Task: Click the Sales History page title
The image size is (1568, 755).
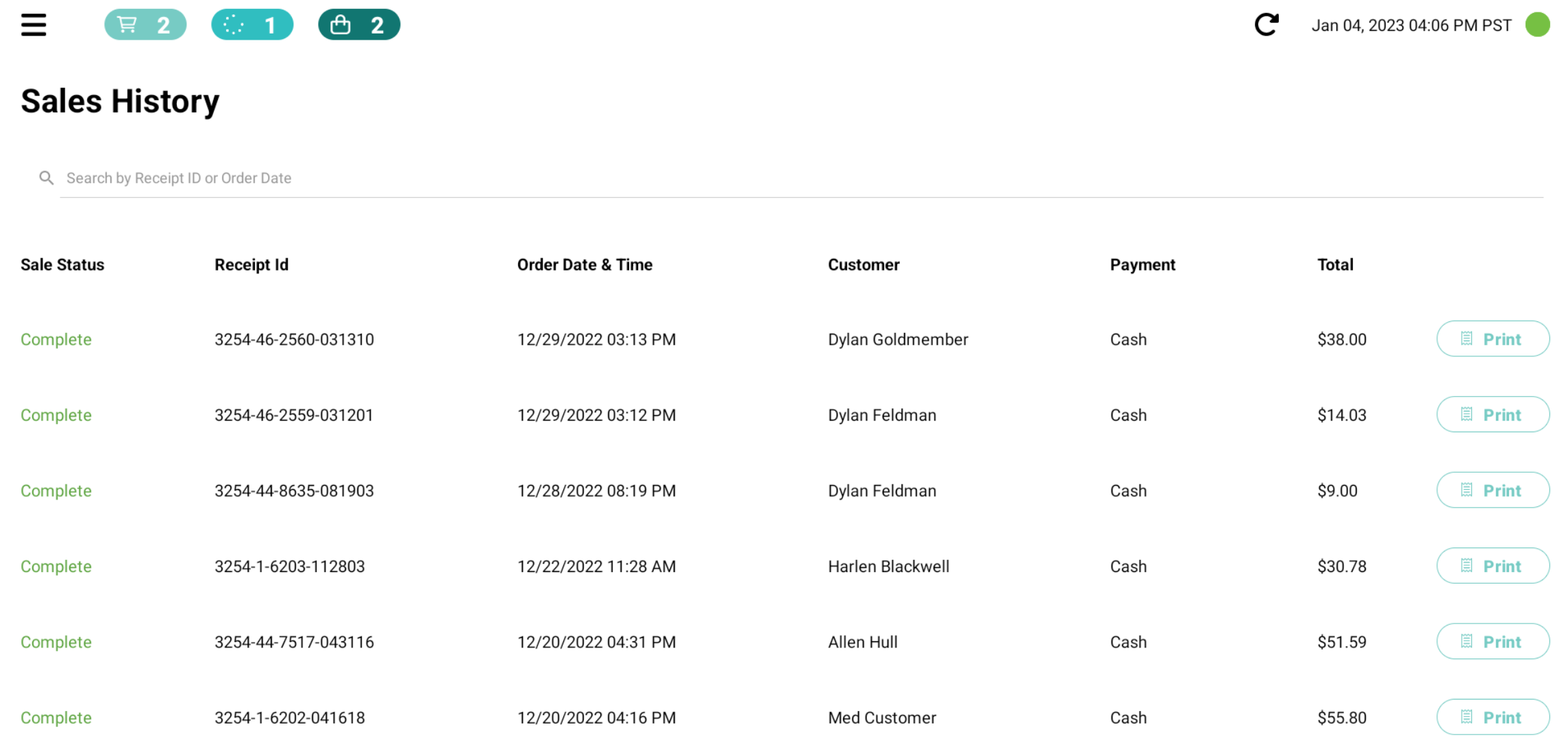Action: pyautogui.click(x=120, y=101)
